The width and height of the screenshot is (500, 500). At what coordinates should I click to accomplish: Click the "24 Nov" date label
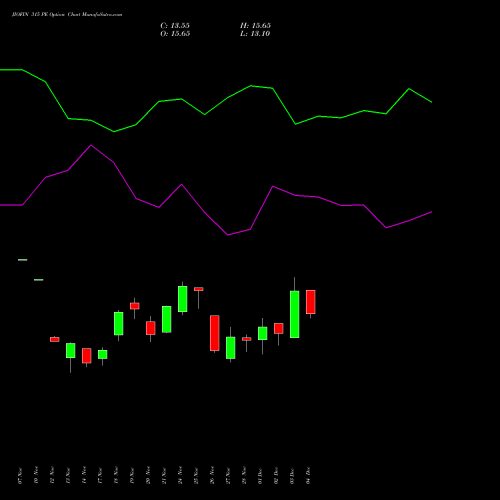tap(181, 475)
